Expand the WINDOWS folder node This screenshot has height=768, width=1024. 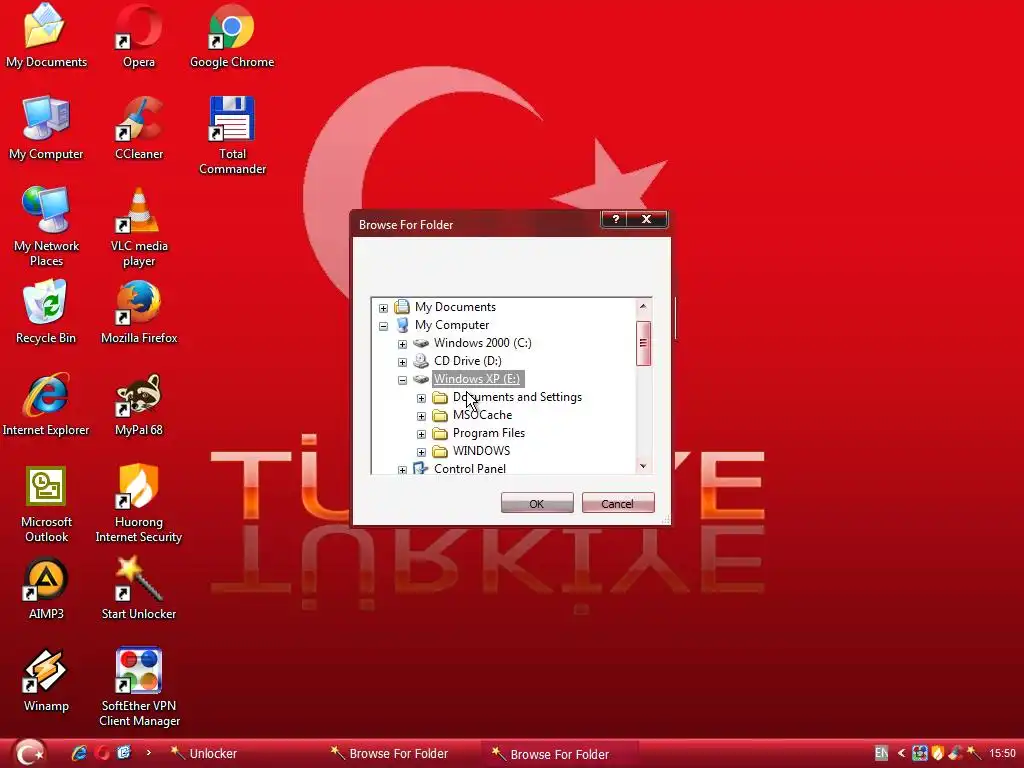(x=421, y=452)
